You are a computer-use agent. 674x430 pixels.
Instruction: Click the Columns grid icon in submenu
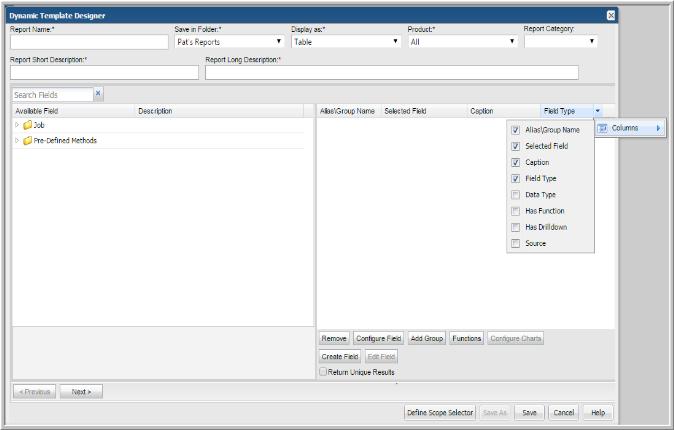(x=602, y=128)
